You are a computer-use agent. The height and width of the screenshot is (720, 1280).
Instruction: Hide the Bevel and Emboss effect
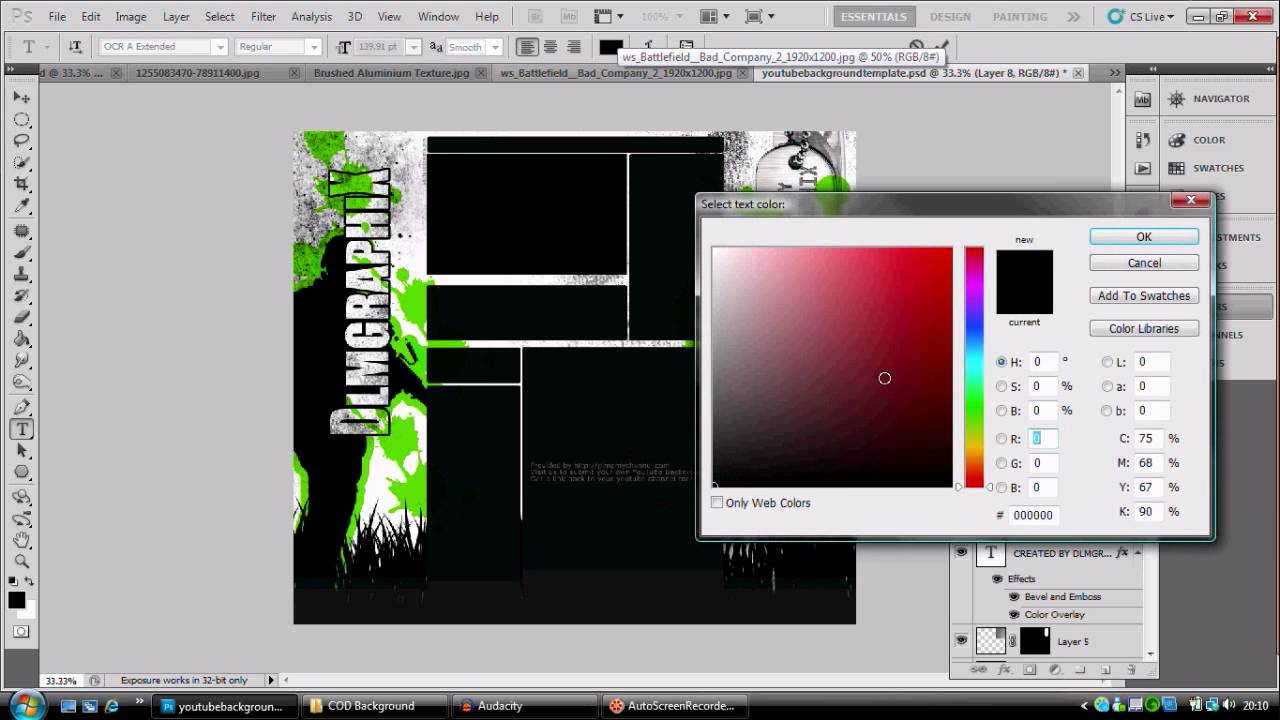coord(1014,597)
